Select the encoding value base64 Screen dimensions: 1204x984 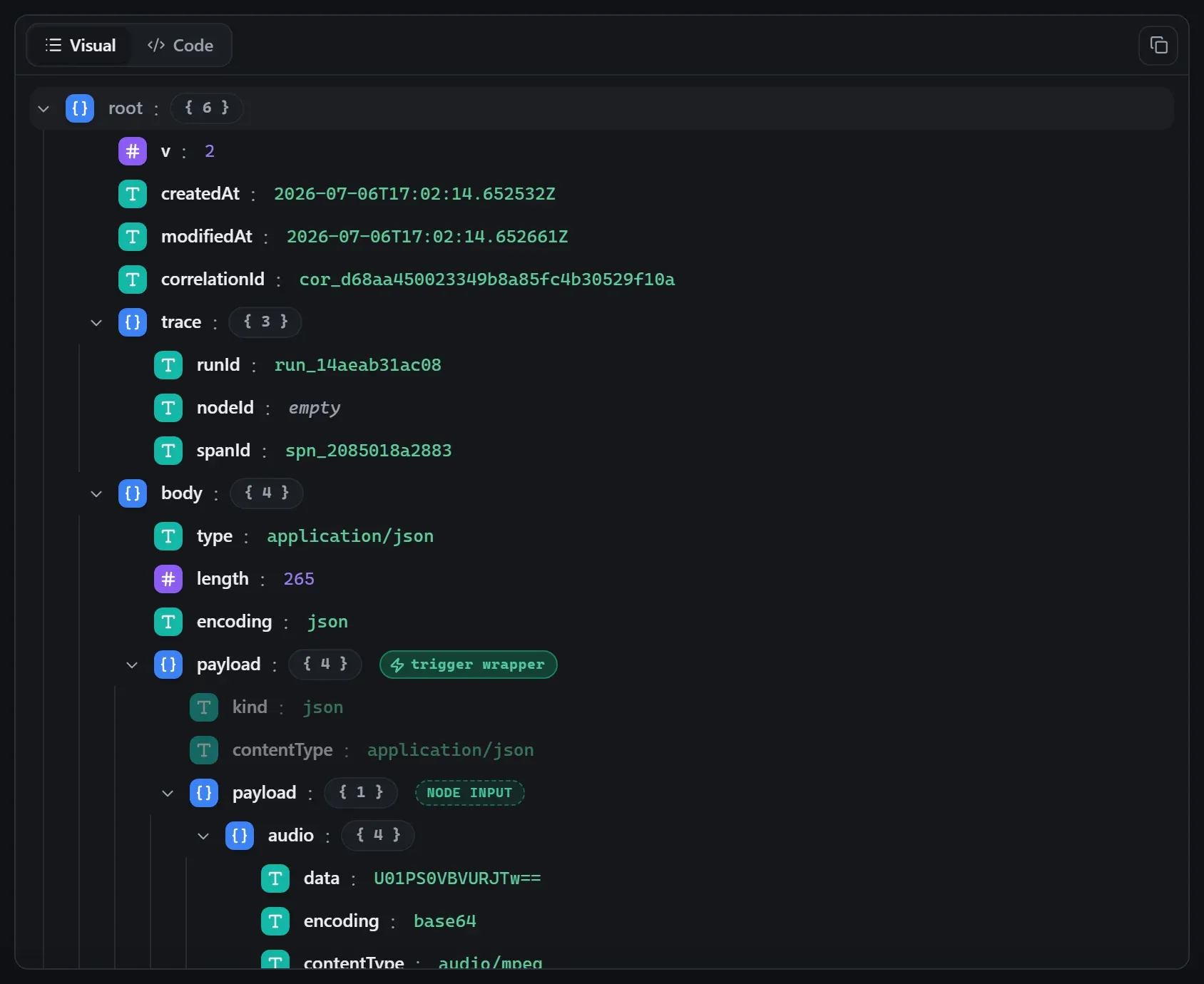click(x=445, y=921)
